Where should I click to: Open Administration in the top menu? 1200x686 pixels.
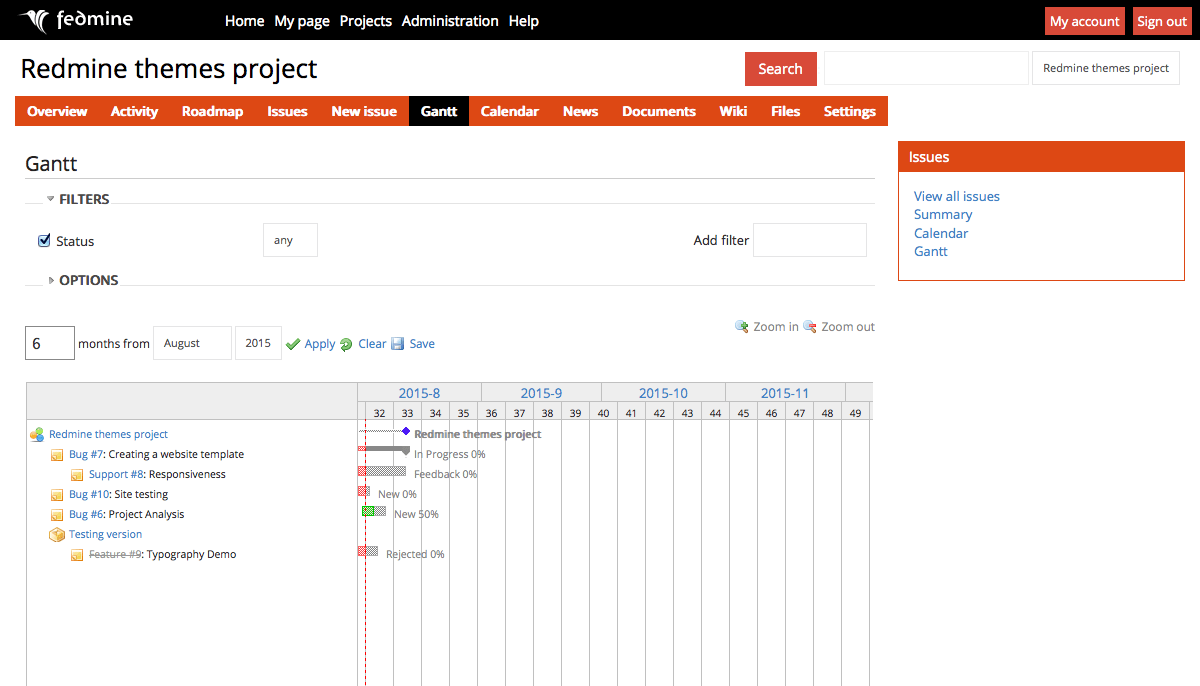450,21
